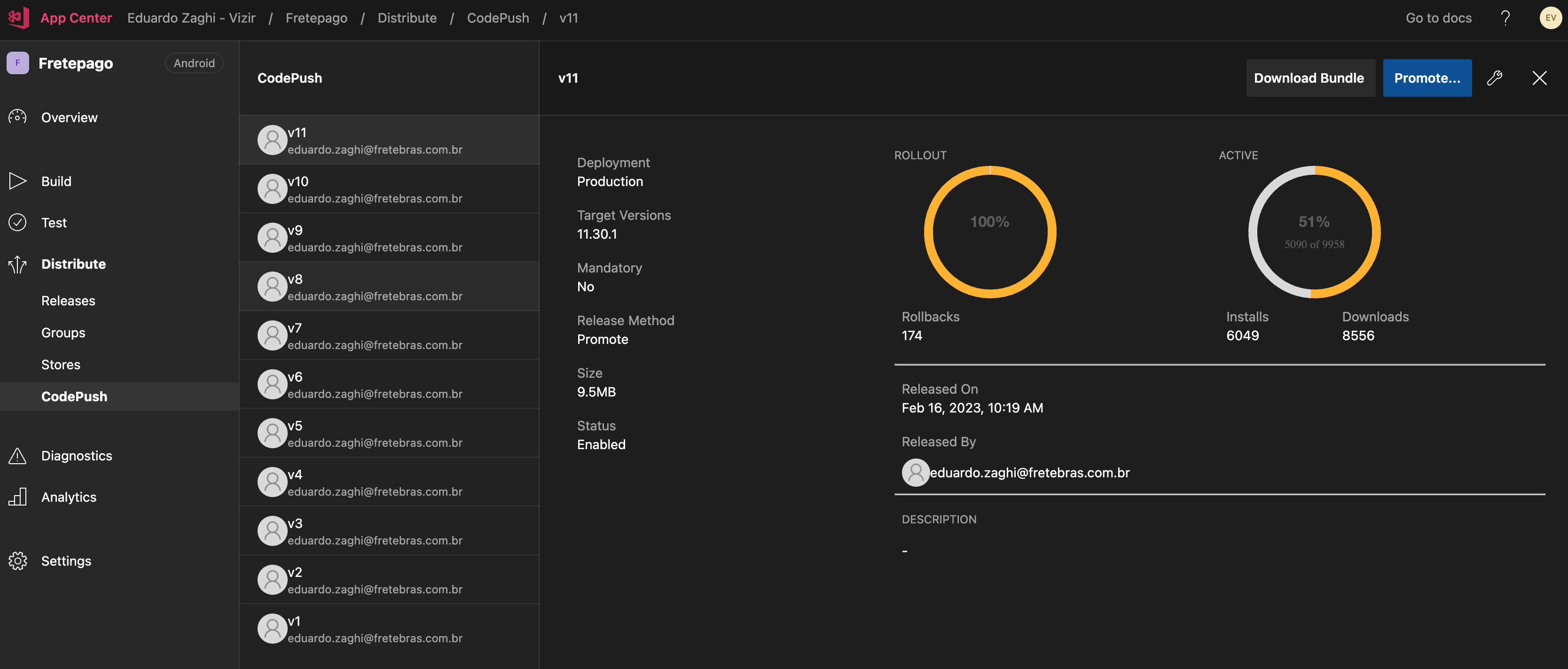
Task: Click the Promote... button
Action: 1427,78
